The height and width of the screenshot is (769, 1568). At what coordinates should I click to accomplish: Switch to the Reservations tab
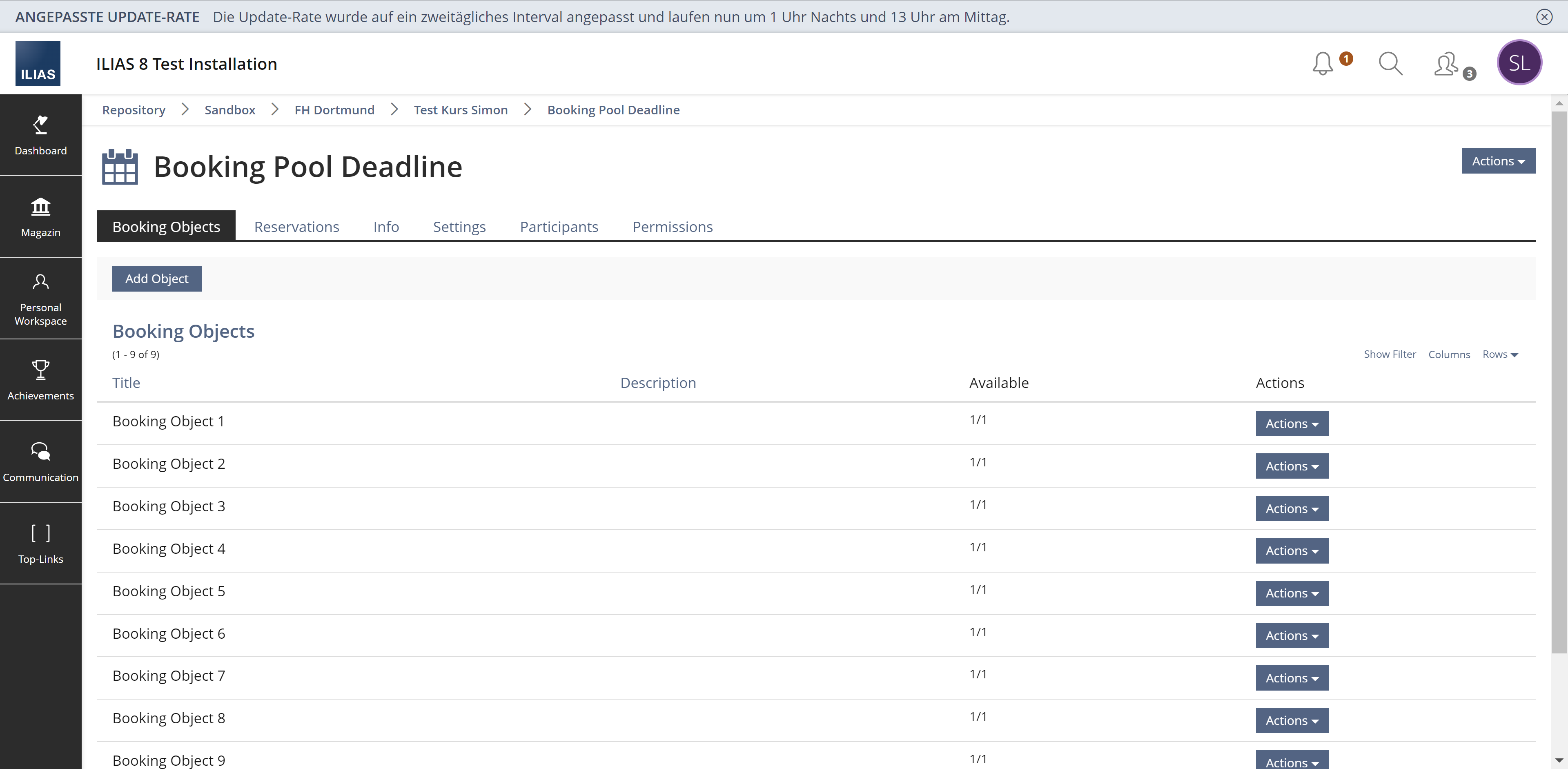pyautogui.click(x=296, y=227)
